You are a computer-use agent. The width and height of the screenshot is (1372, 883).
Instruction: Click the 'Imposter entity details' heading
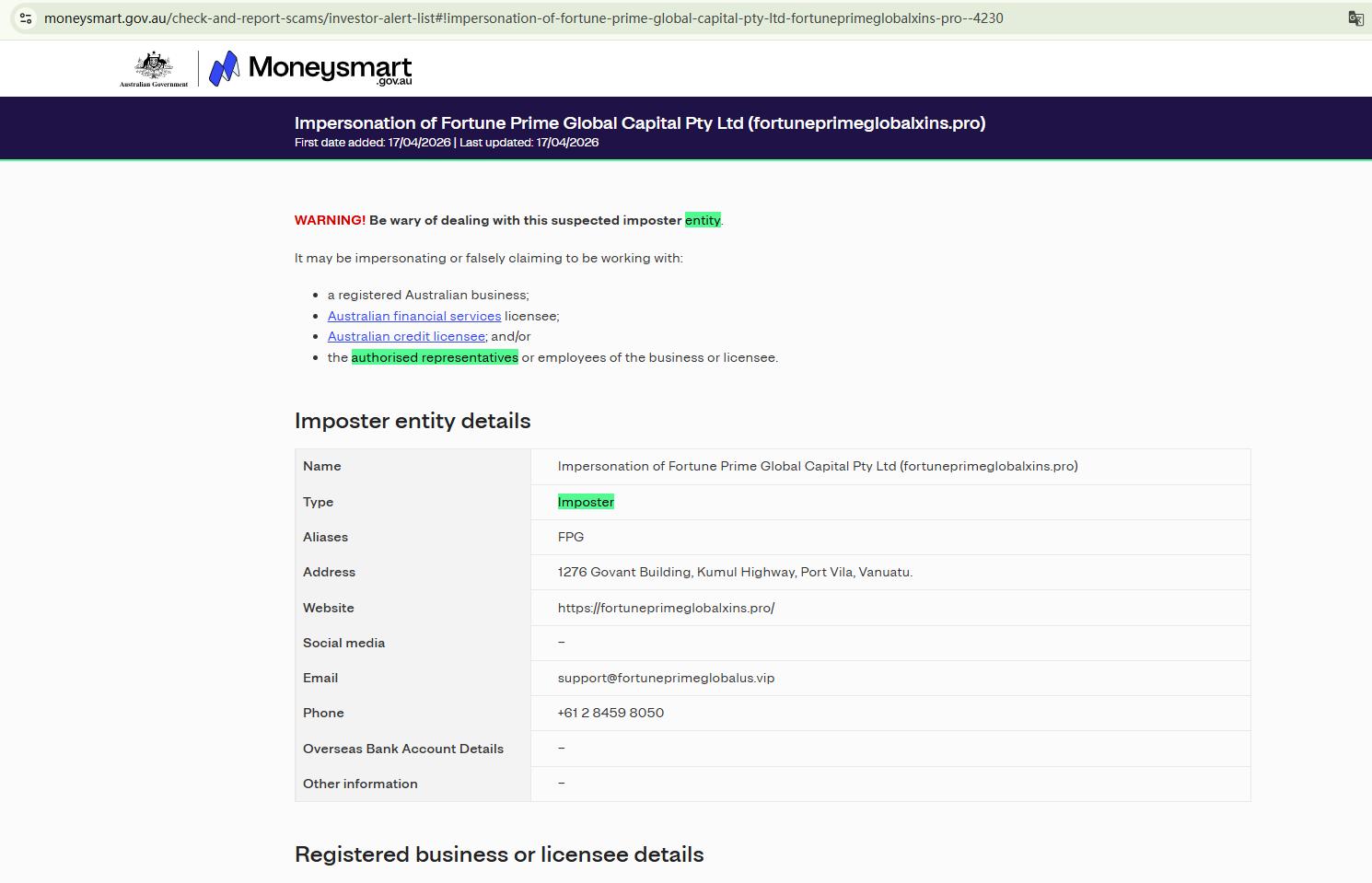tap(413, 421)
